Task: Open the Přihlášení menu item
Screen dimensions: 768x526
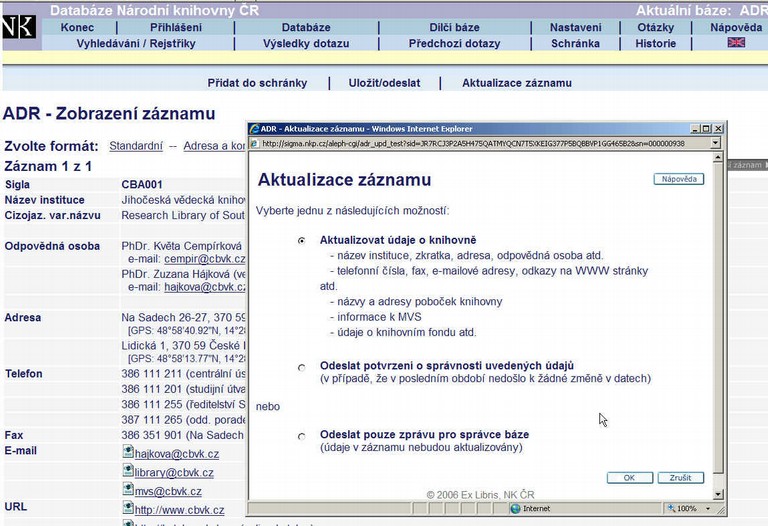Action: tap(176, 27)
